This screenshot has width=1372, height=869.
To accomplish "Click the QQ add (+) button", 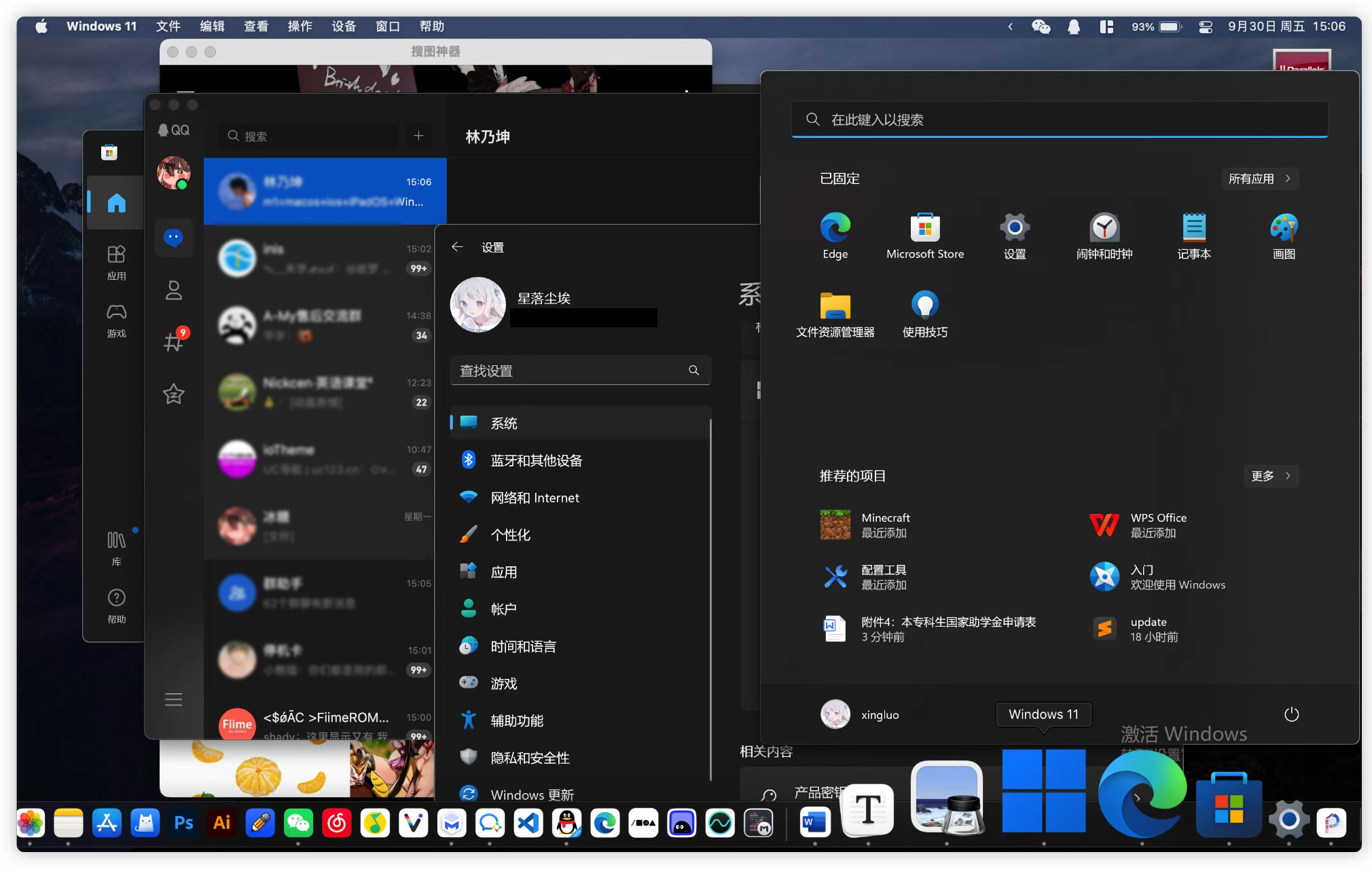I will coord(418,136).
